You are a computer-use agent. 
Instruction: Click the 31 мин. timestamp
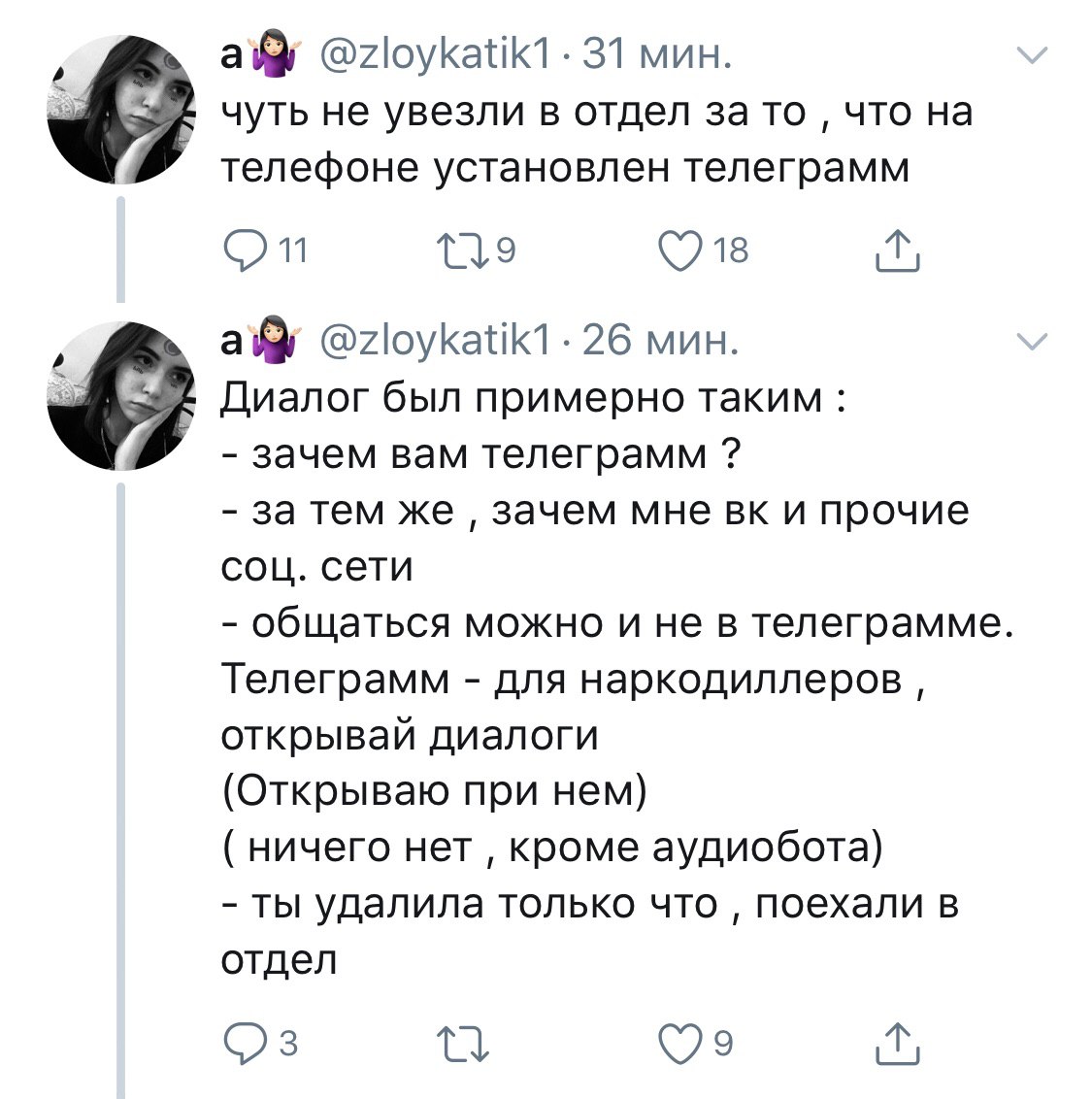(657, 56)
